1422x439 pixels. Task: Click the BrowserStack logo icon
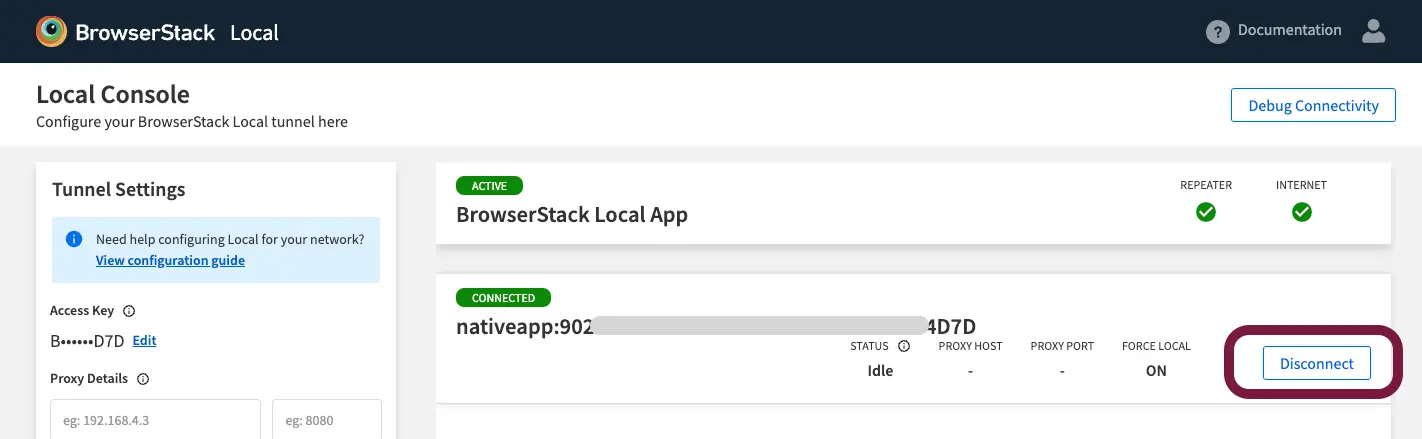[x=52, y=32]
